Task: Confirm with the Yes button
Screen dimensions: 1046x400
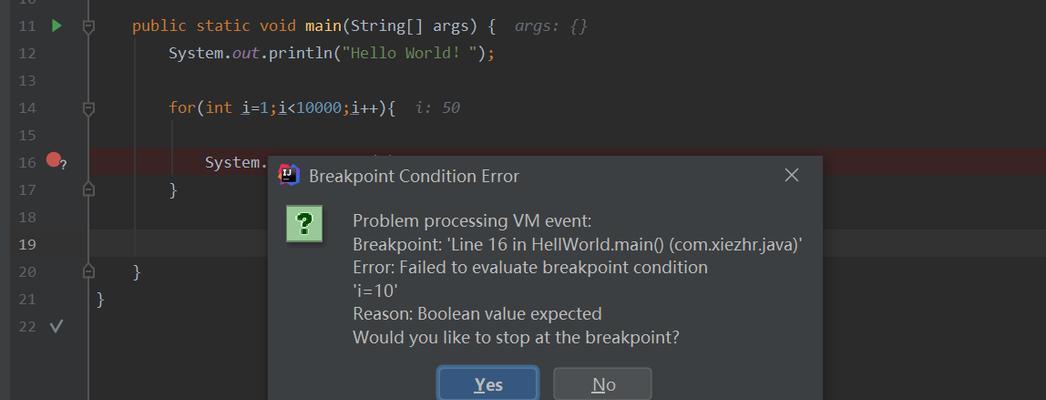Action: 488,385
